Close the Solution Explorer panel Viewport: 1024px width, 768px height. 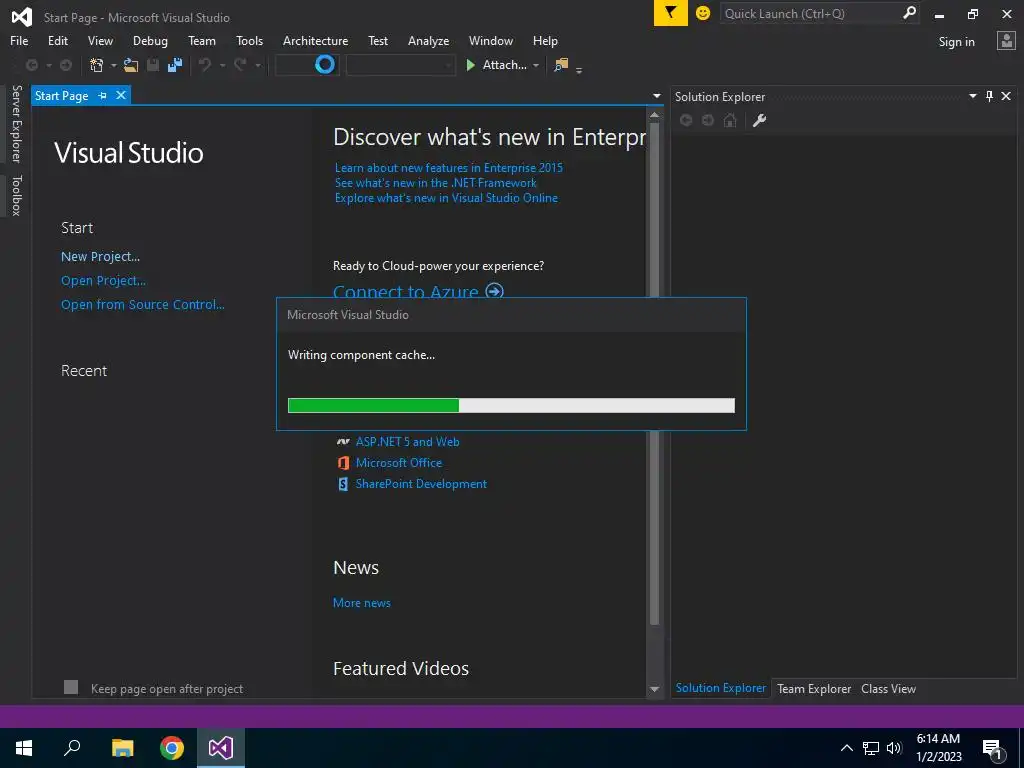point(1006,96)
